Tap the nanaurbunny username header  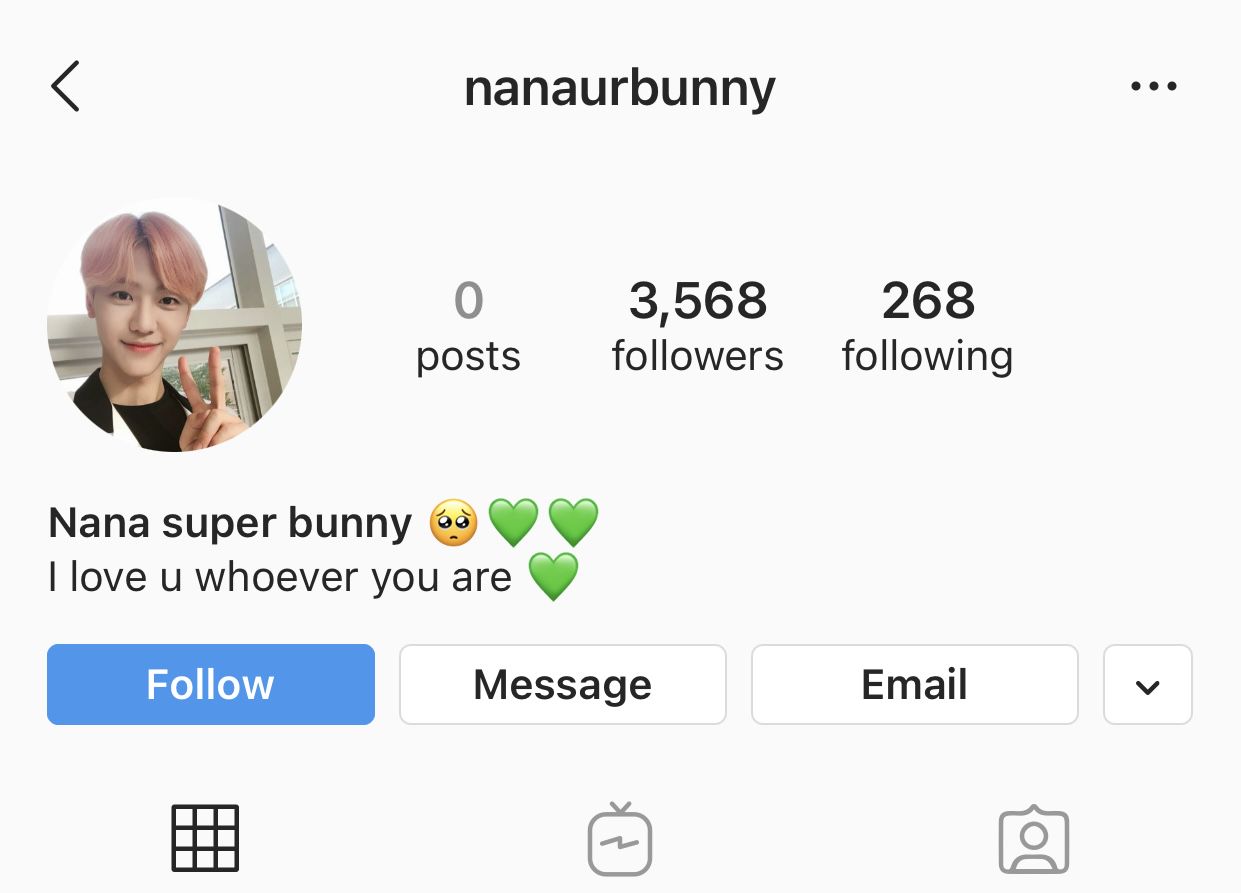(620, 89)
